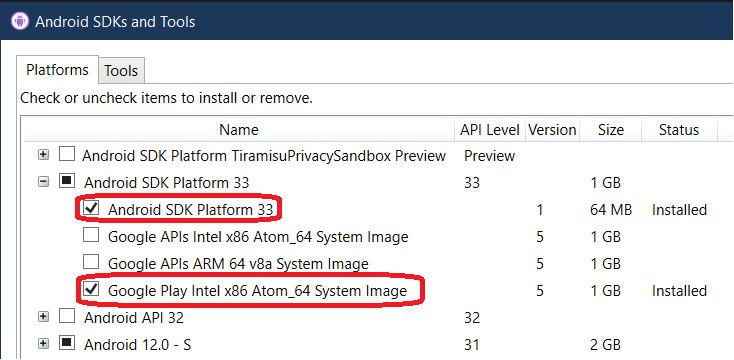Collapse the Android SDK Platform 33 group
This screenshot has width=734, height=360.
(44, 182)
